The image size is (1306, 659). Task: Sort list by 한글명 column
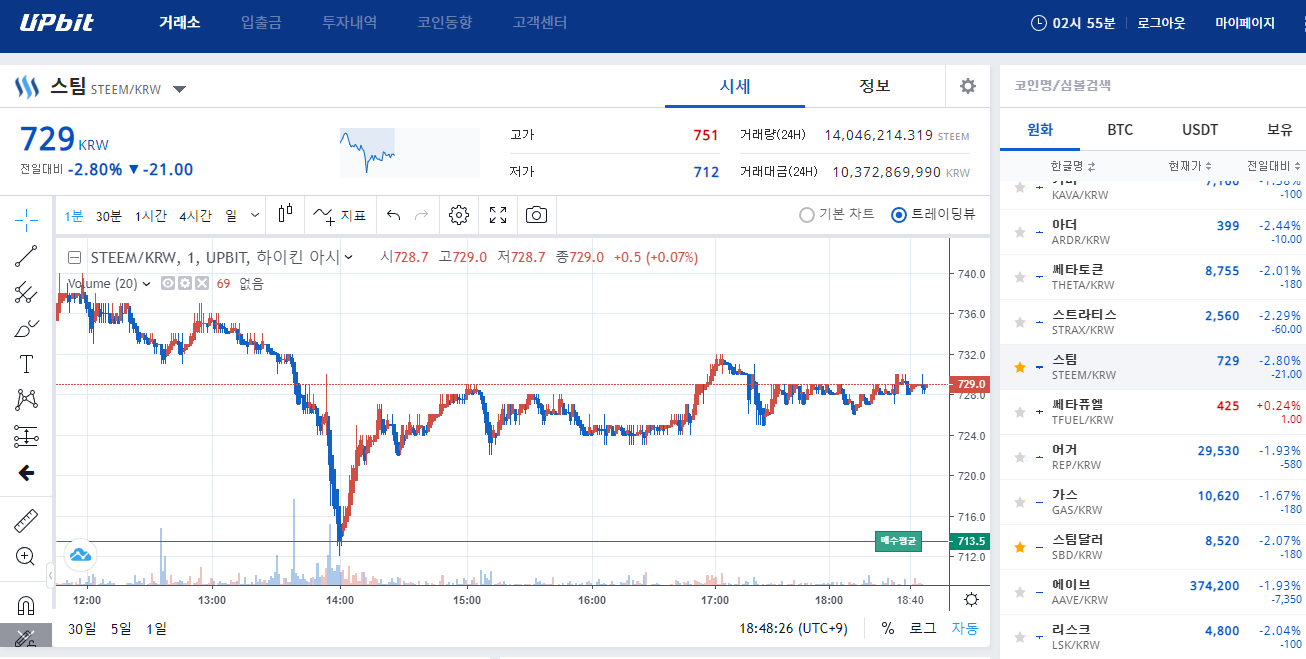1072,166
